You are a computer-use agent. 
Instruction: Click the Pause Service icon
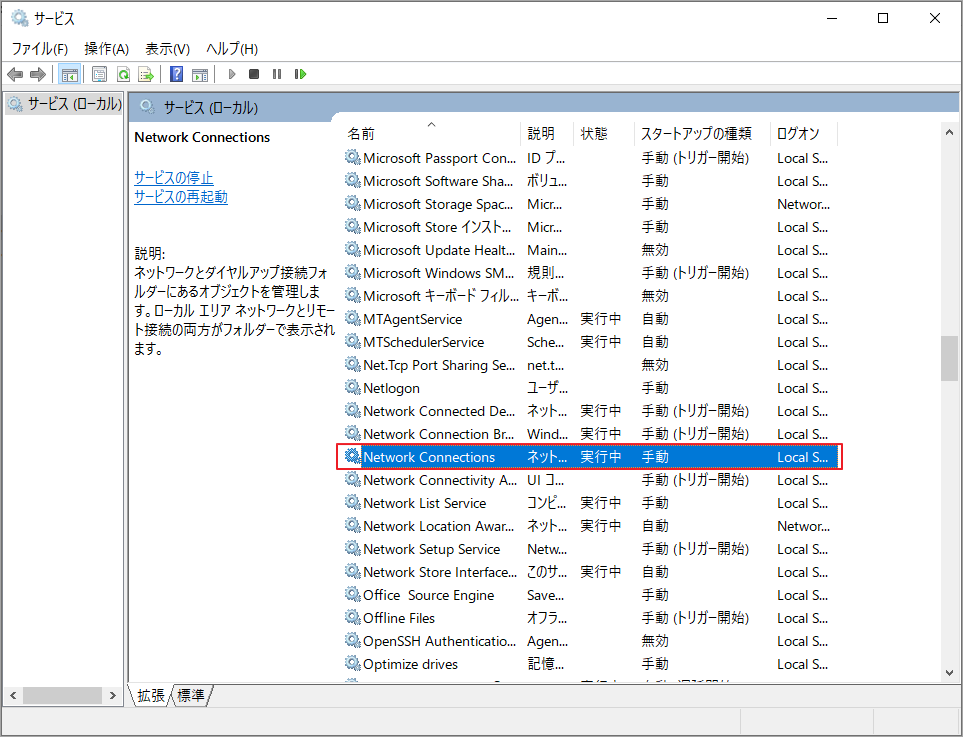277,74
